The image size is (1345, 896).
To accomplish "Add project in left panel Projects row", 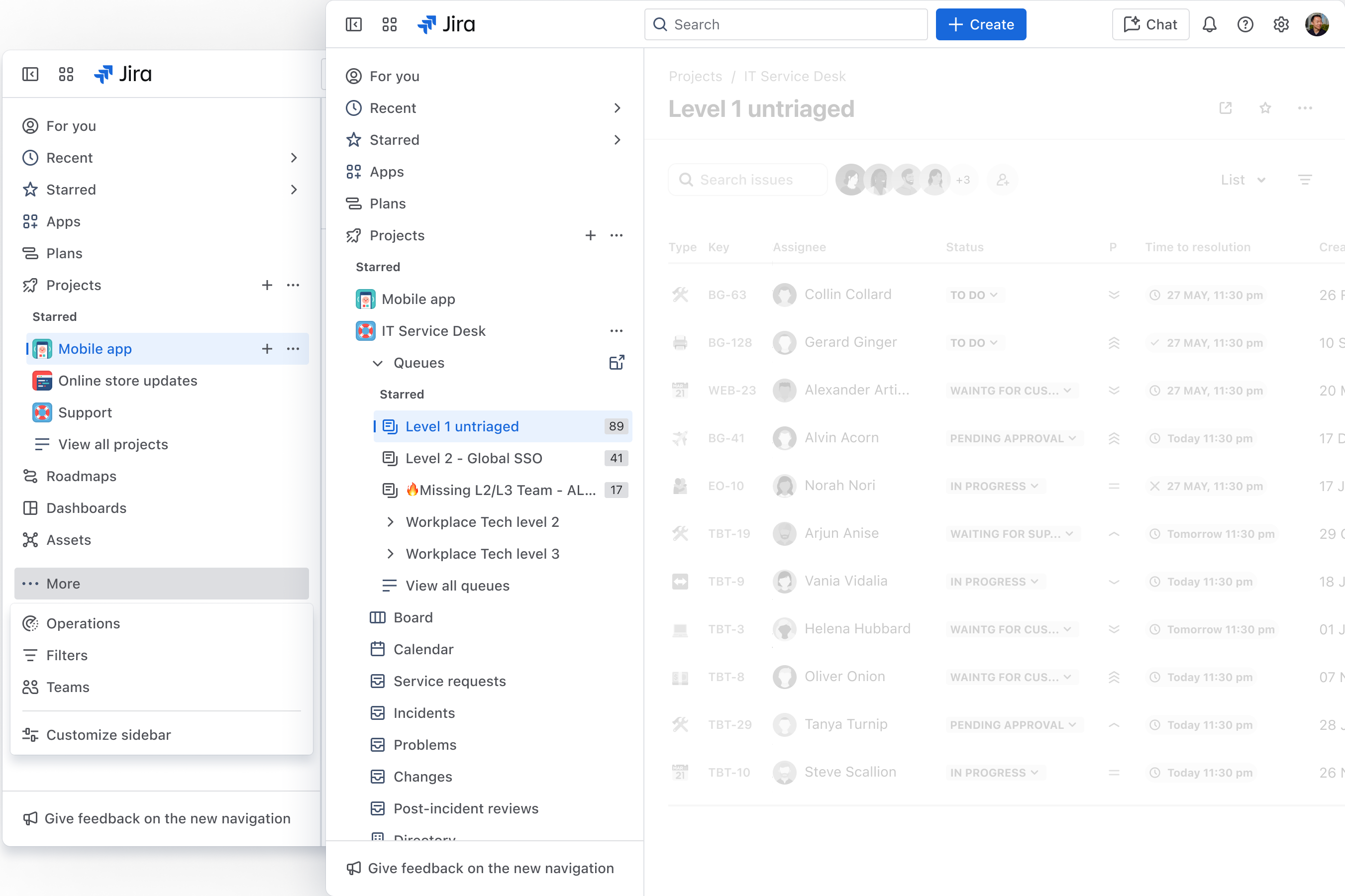I will (x=267, y=285).
